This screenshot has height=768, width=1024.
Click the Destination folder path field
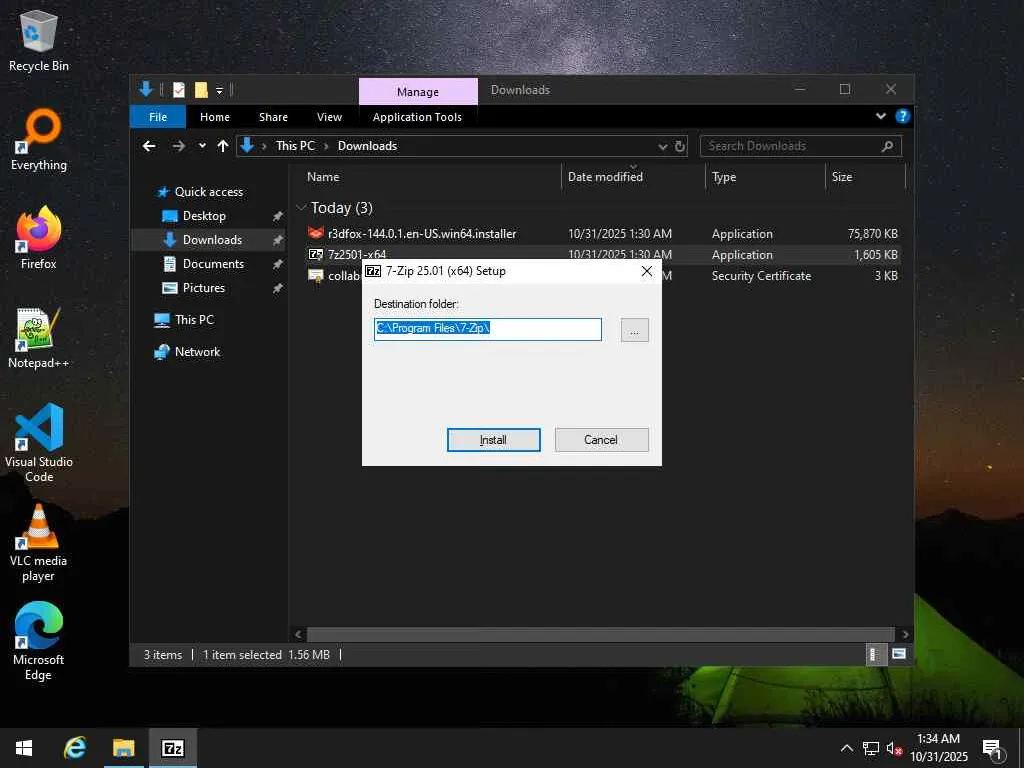(x=487, y=329)
